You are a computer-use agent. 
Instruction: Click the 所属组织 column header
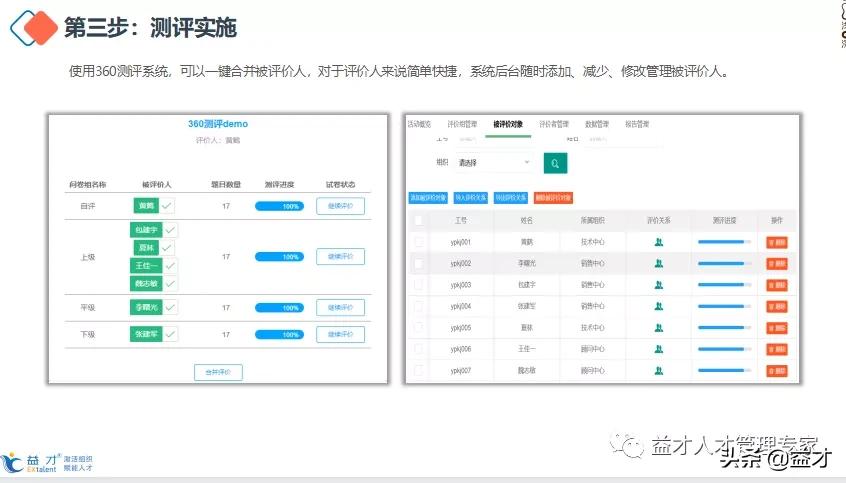(592, 220)
